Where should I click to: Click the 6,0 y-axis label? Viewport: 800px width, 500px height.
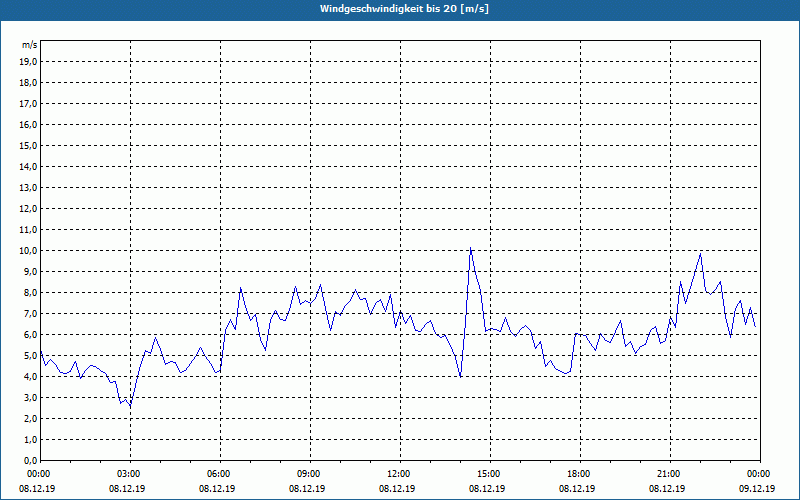tap(31, 335)
